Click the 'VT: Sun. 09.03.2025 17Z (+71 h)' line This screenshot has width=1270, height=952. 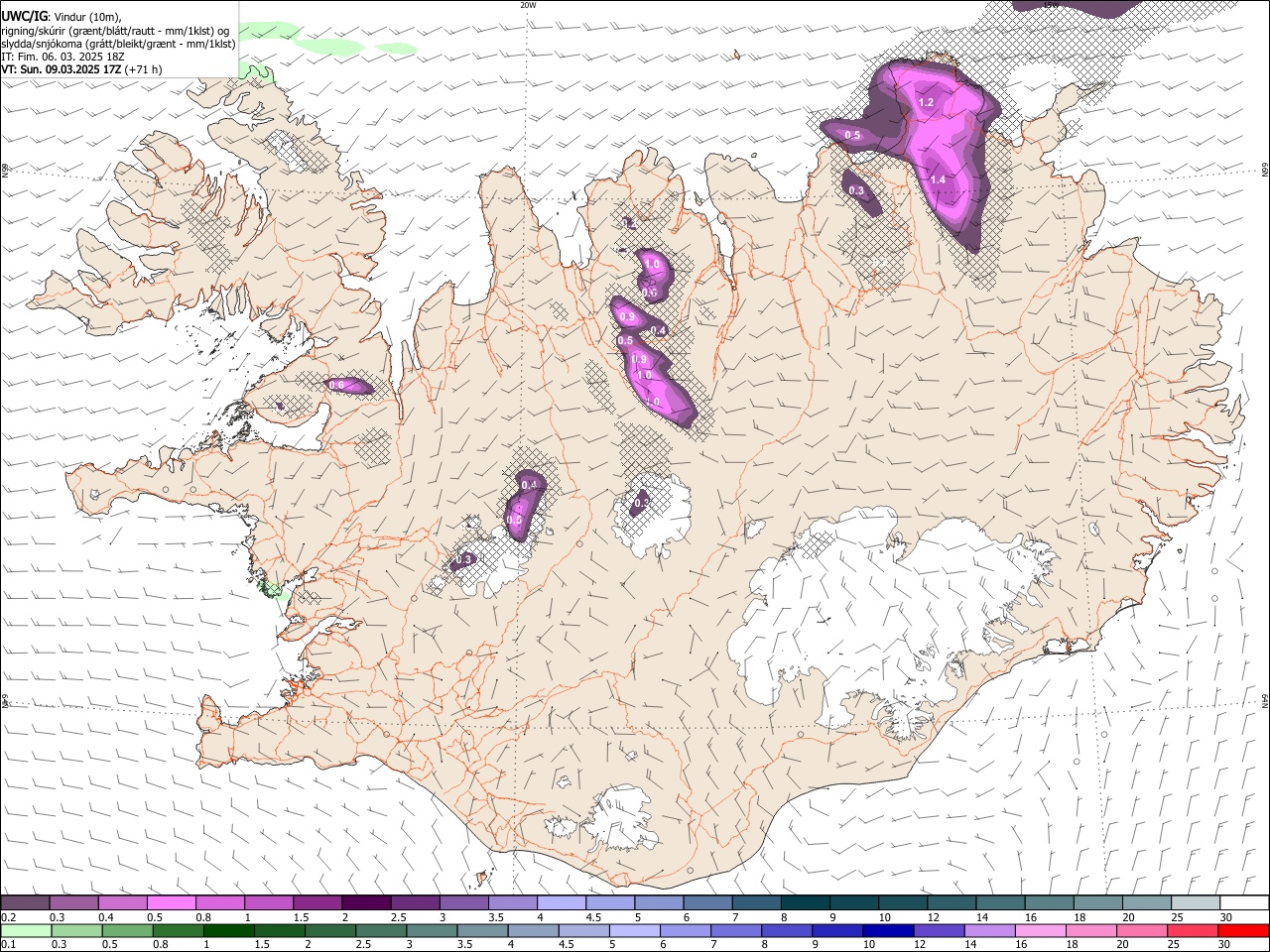pyautogui.click(x=81, y=69)
